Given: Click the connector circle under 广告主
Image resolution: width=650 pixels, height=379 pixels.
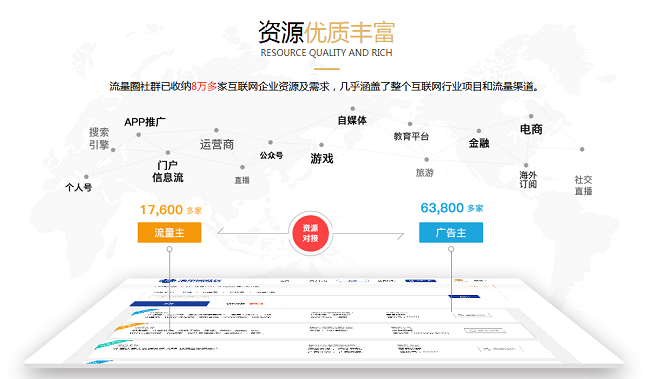Looking at the screenshot, I should pyautogui.click(x=451, y=249).
